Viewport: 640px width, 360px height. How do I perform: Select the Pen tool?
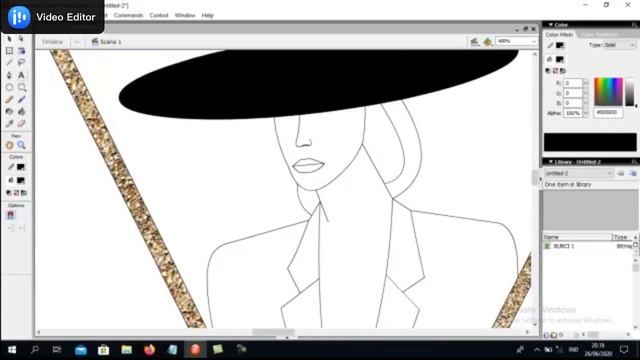(9, 75)
